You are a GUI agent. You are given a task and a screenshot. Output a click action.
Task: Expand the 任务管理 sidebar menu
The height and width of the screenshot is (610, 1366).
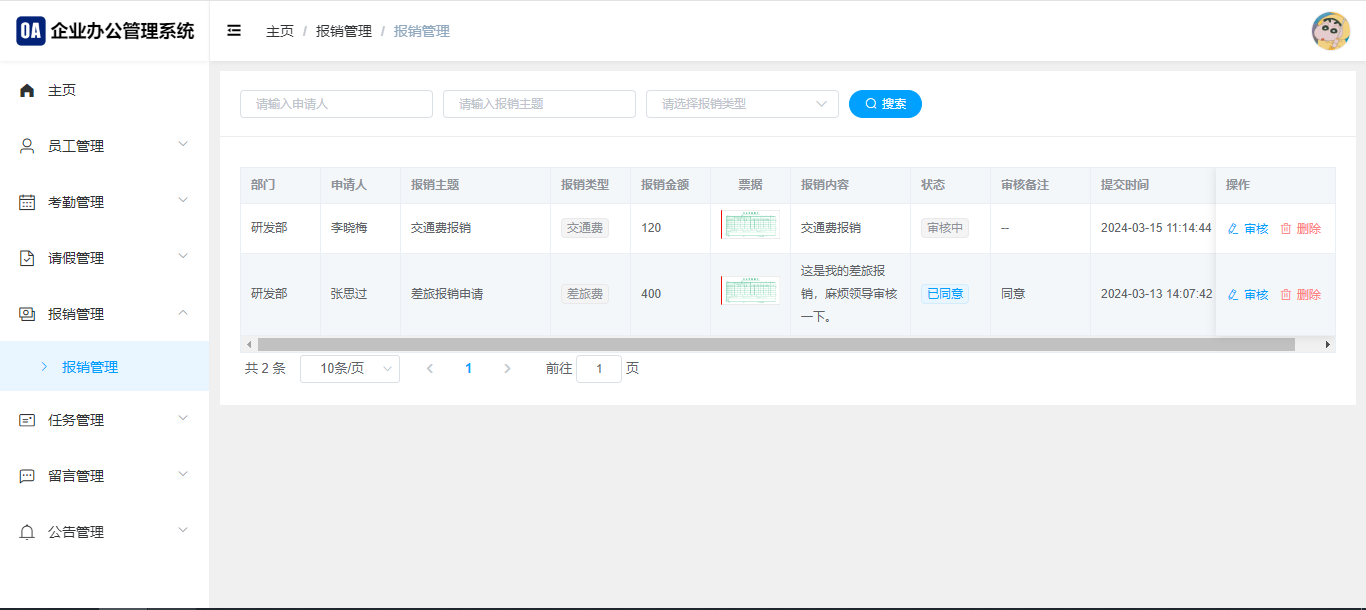[x=104, y=420]
